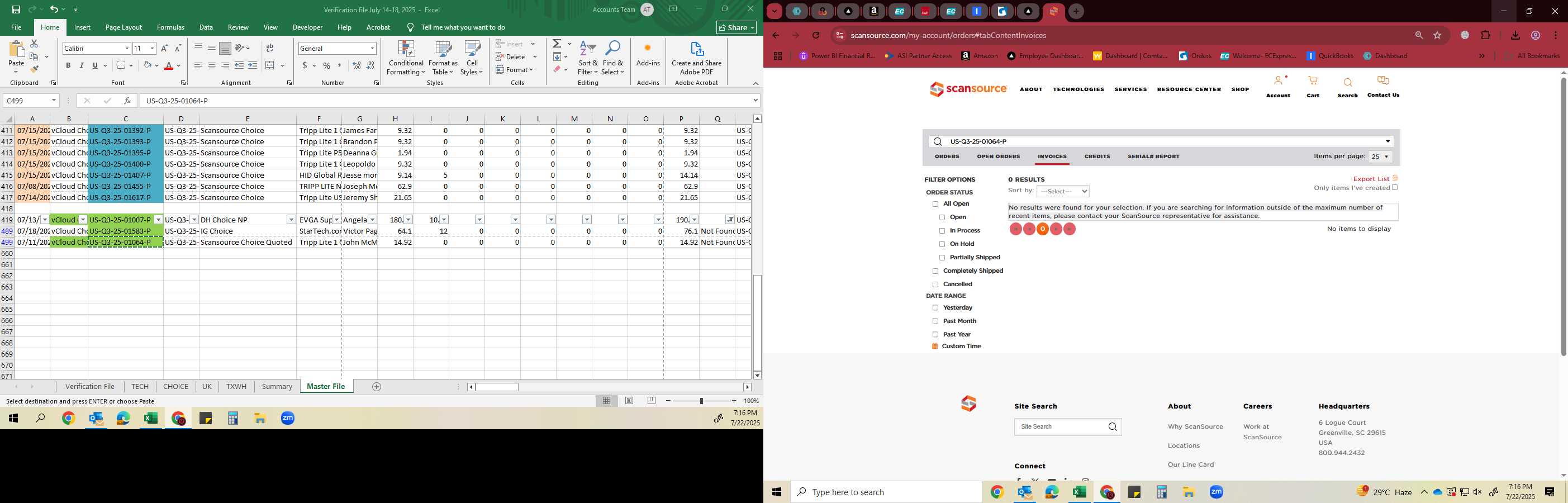Switch to Verification File sheet tab
This screenshot has height=503, width=1568.
(90, 387)
